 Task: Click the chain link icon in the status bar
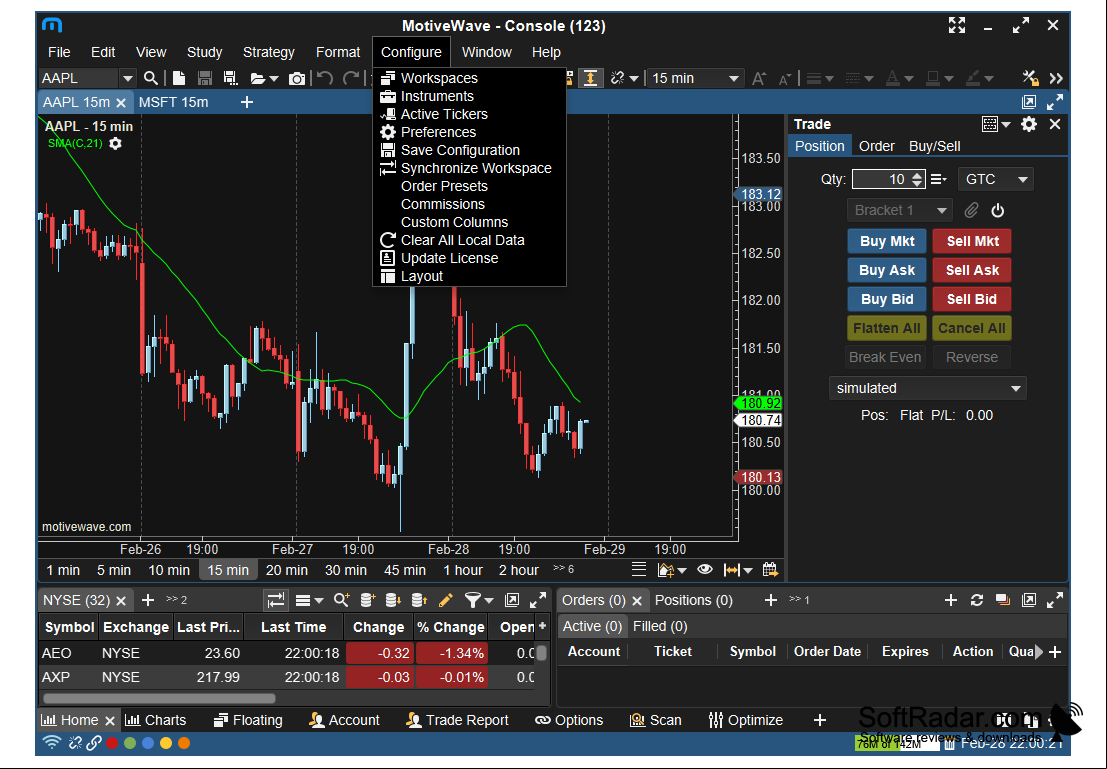pyautogui.click(x=93, y=743)
